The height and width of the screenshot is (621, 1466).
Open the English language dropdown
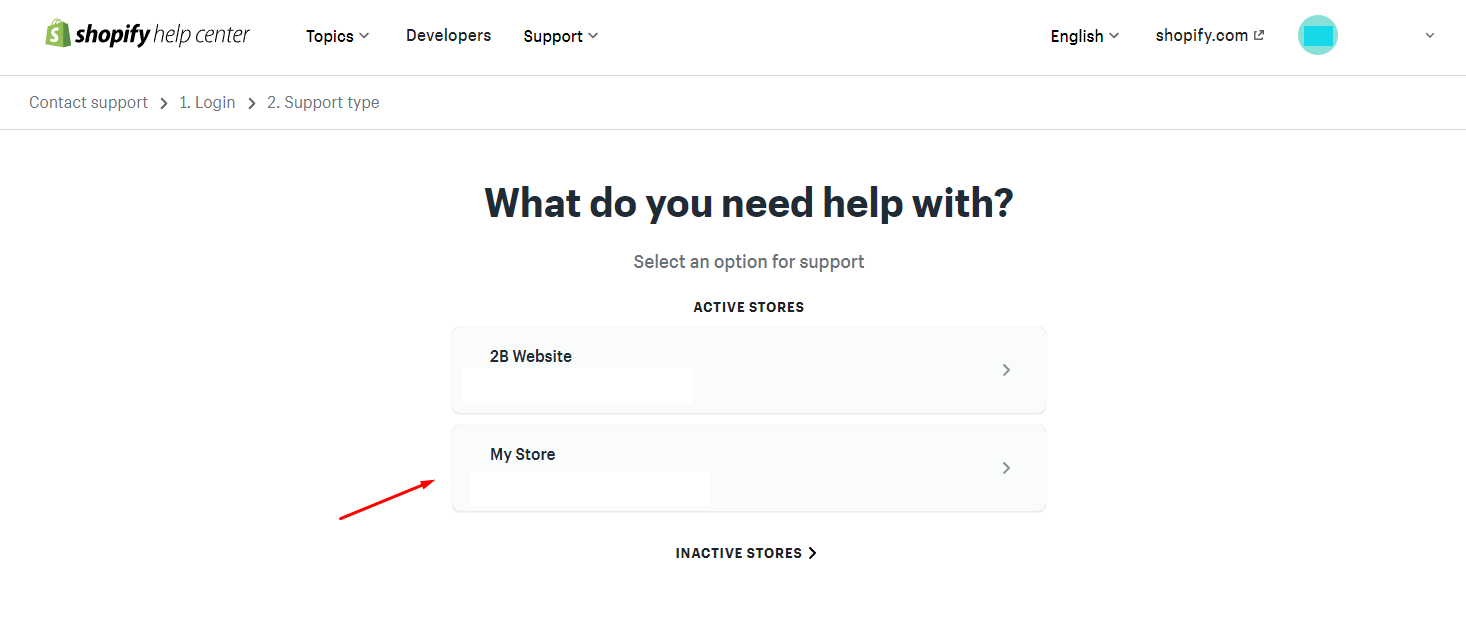click(1083, 36)
